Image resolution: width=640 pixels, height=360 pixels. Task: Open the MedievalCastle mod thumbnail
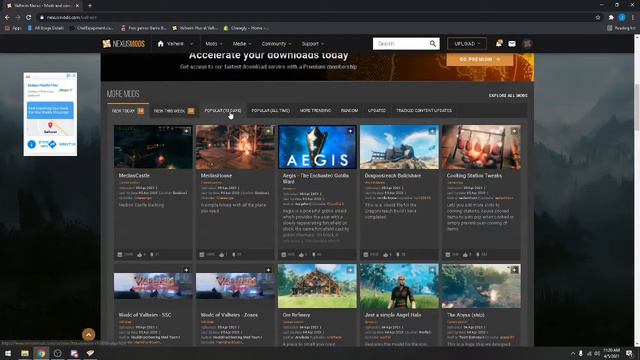[x=153, y=147]
